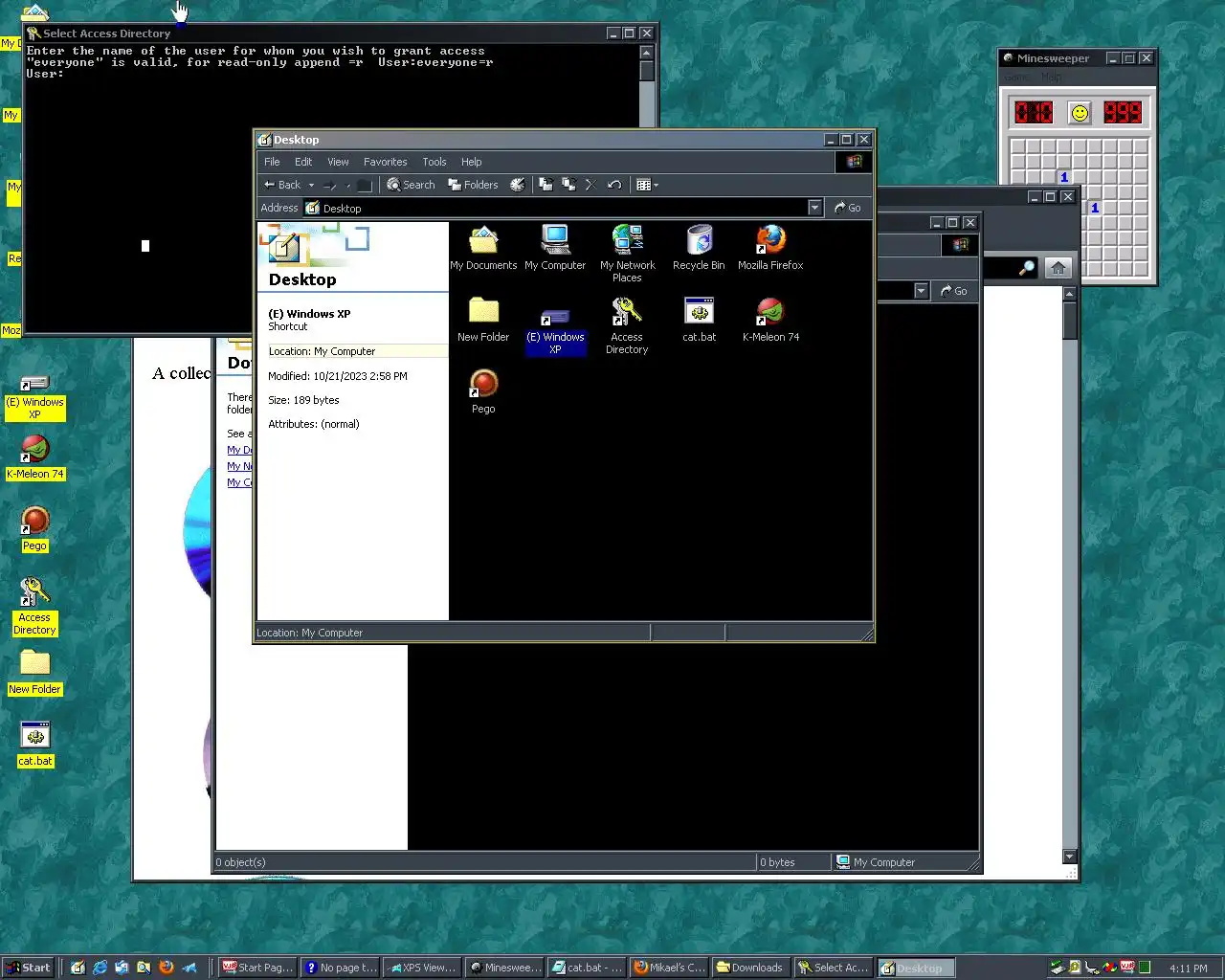
Task: Select My Computer icon in Desktop window
Action: 555,248
